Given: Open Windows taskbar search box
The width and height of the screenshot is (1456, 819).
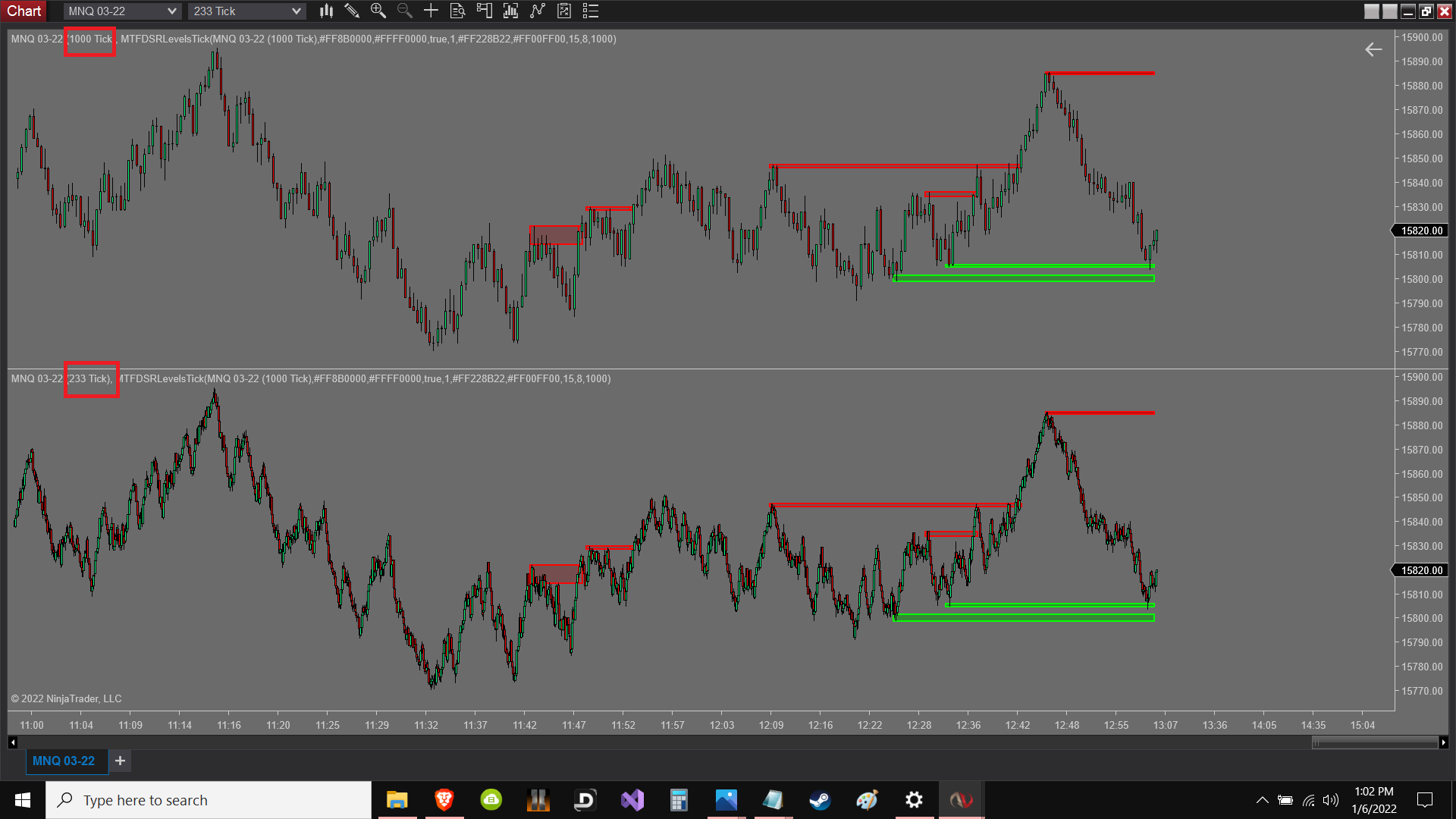Looking at the screenshot, I should (x=209, y=800).
